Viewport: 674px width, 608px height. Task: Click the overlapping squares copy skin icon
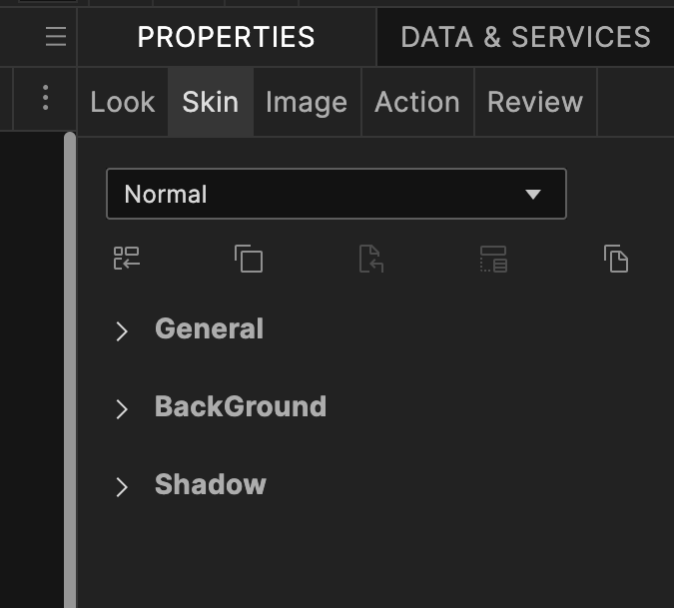click(x=249, y=259)
